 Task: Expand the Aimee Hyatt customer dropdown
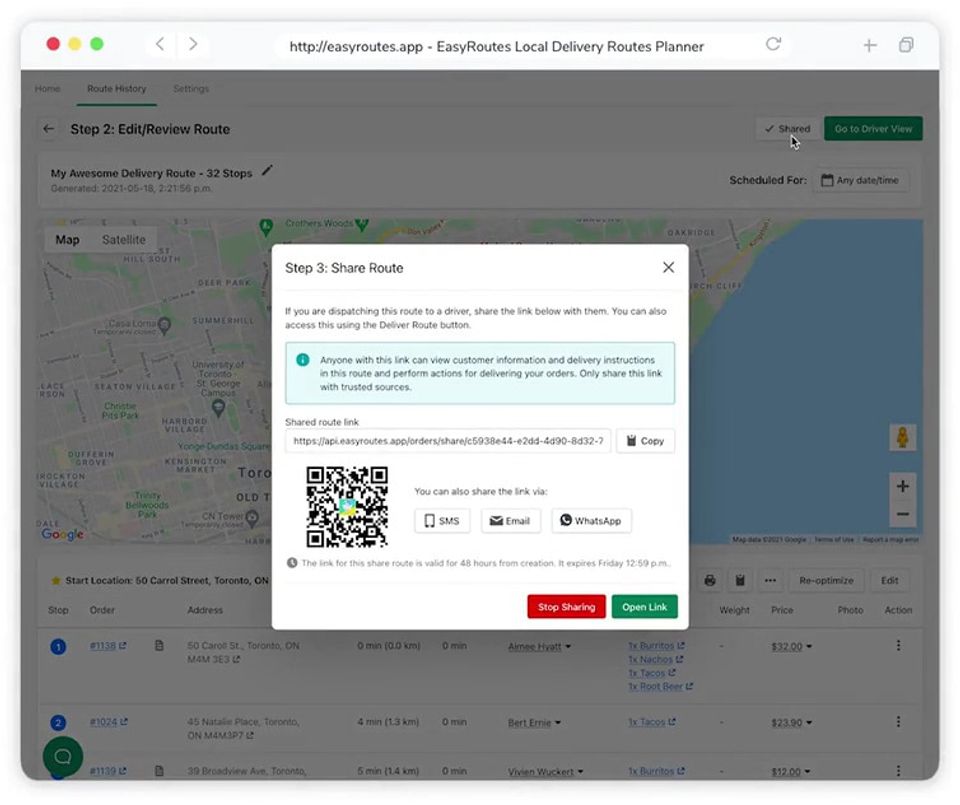pyautogui.click(x=539, y=646)
